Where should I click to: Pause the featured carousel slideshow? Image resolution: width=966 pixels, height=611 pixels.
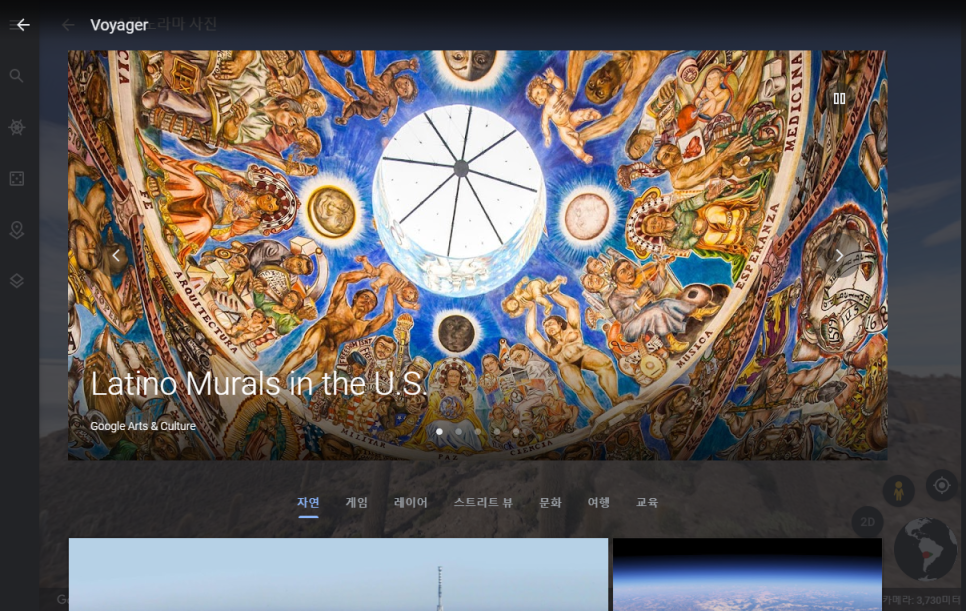coord(839,99)
